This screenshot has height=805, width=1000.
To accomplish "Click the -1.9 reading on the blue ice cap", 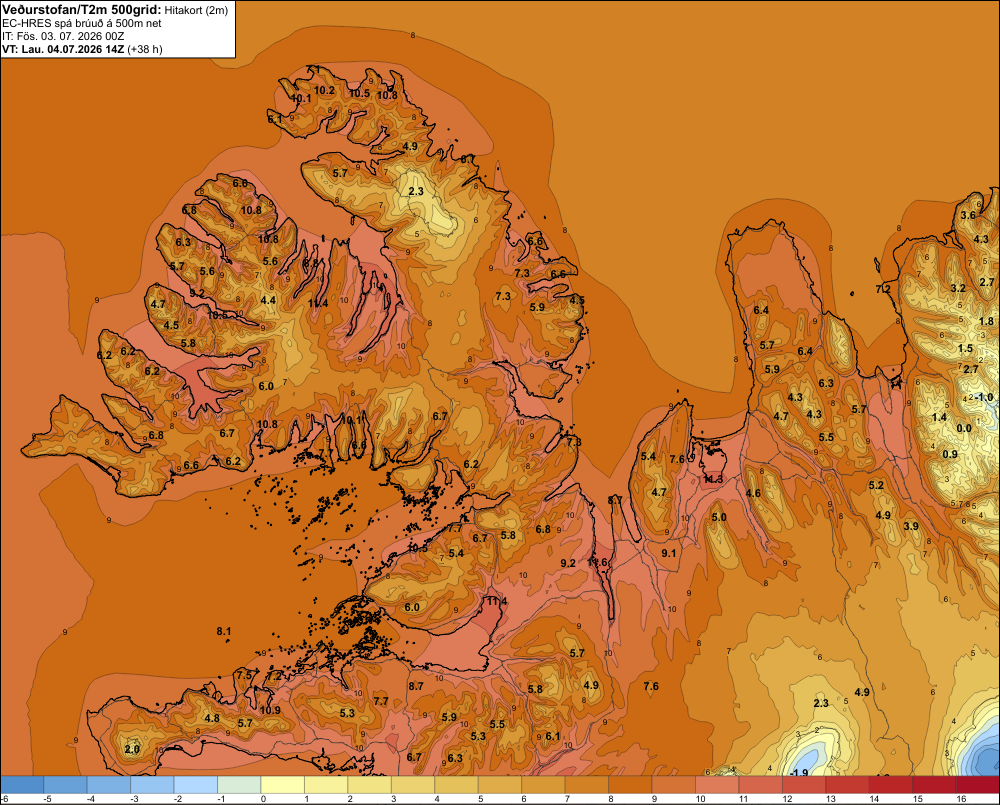I will coord(799,772).
